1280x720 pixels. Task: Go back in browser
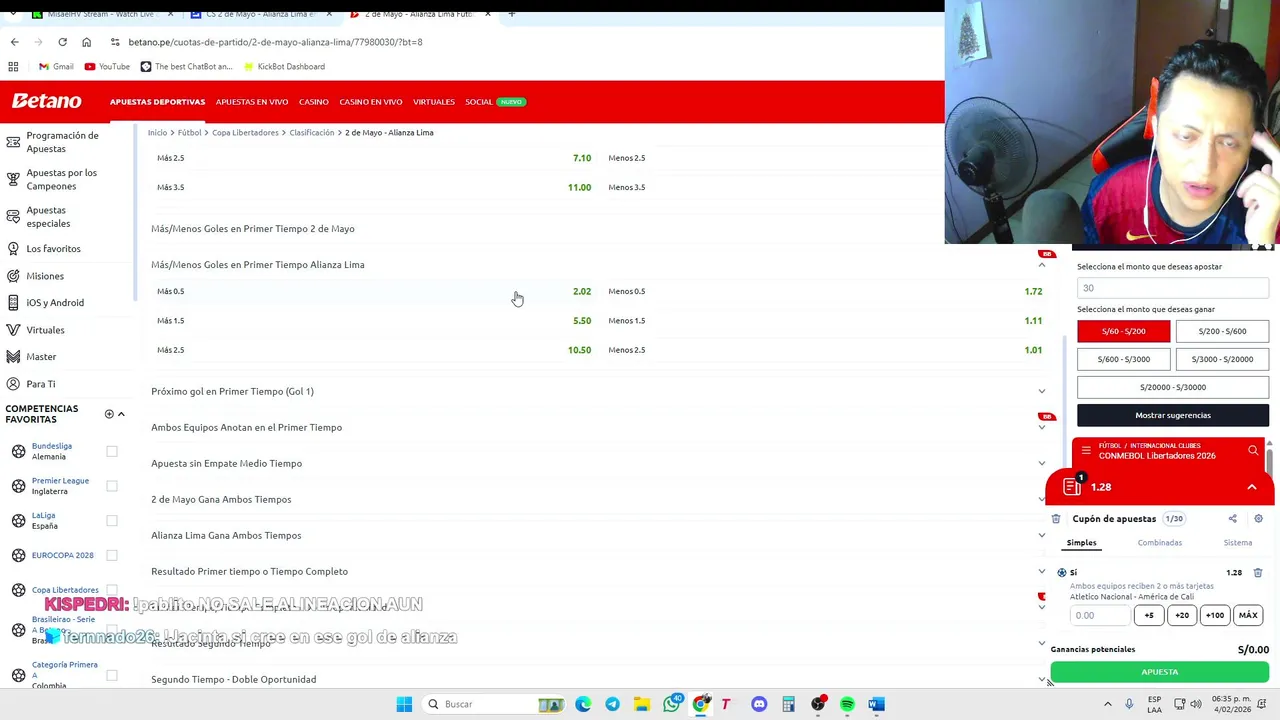pos(14,42)
